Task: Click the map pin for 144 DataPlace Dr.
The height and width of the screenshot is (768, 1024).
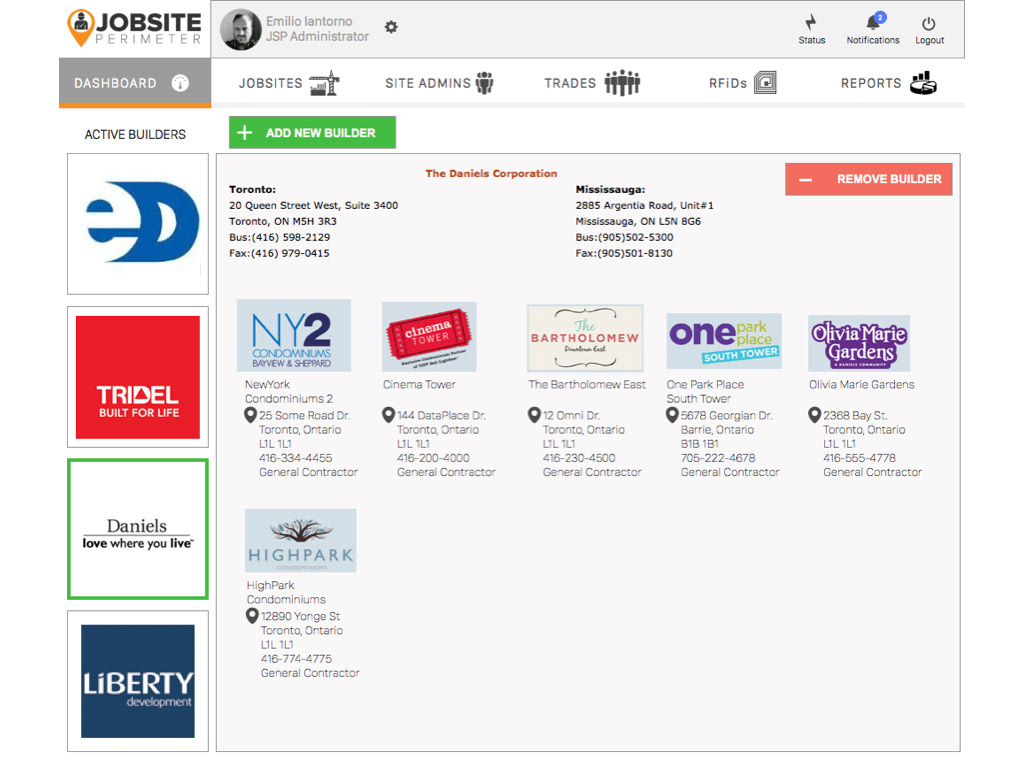Action: tap(389, 415)
